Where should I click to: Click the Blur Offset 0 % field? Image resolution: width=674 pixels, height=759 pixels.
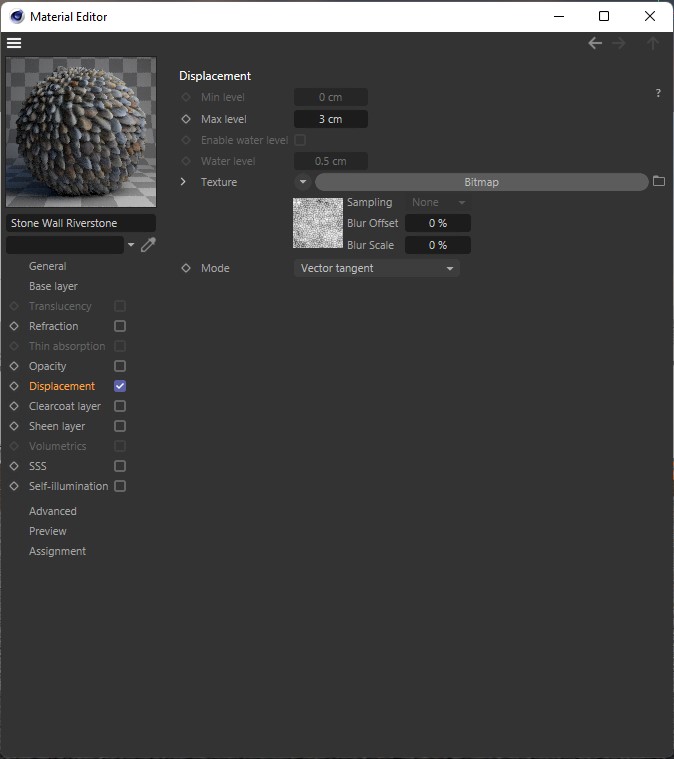(x=438, y=223)
